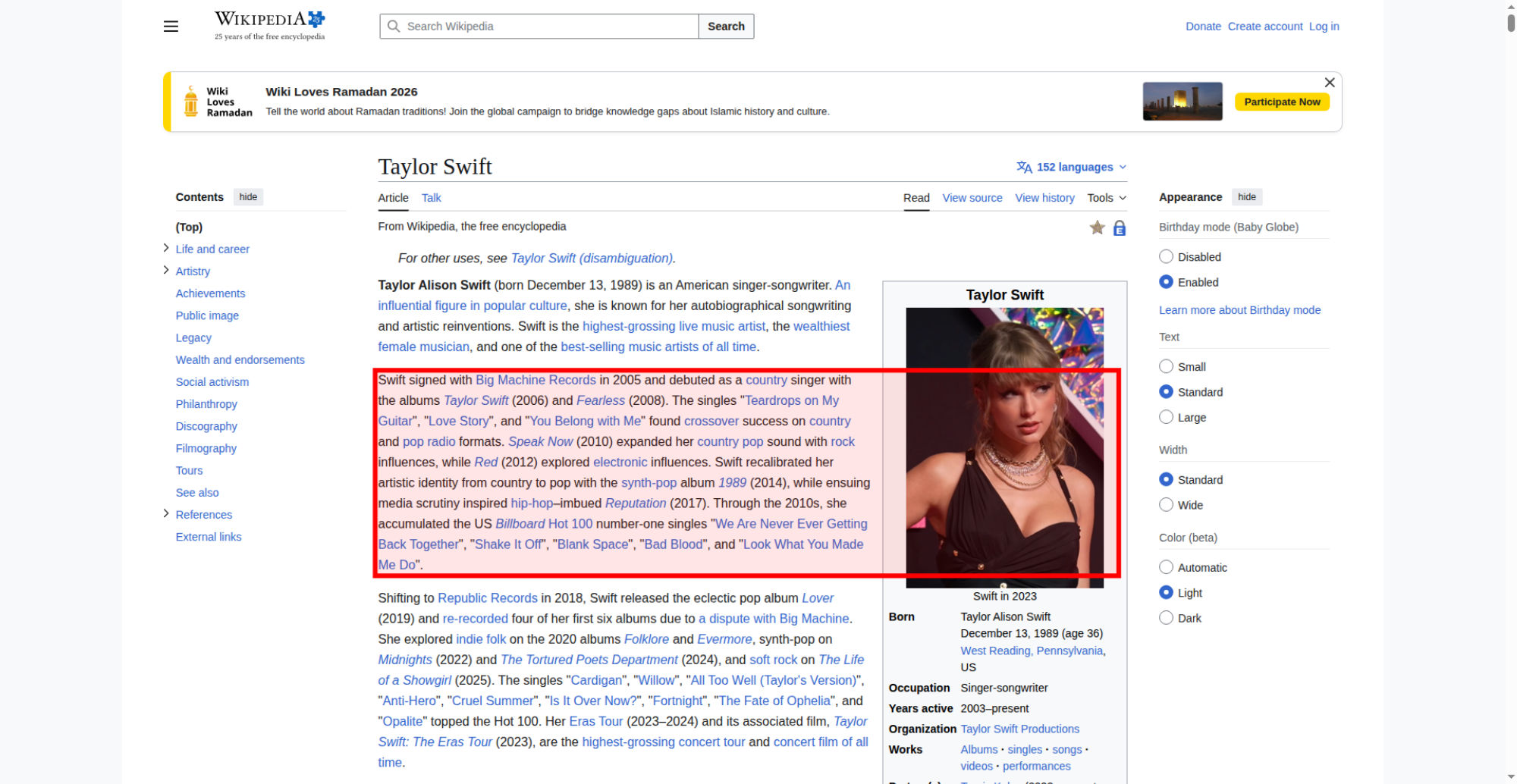Select the Large text size option
Image resolution: width=1517 pixels, height=784 pixels.
(x=1167, y=417)
